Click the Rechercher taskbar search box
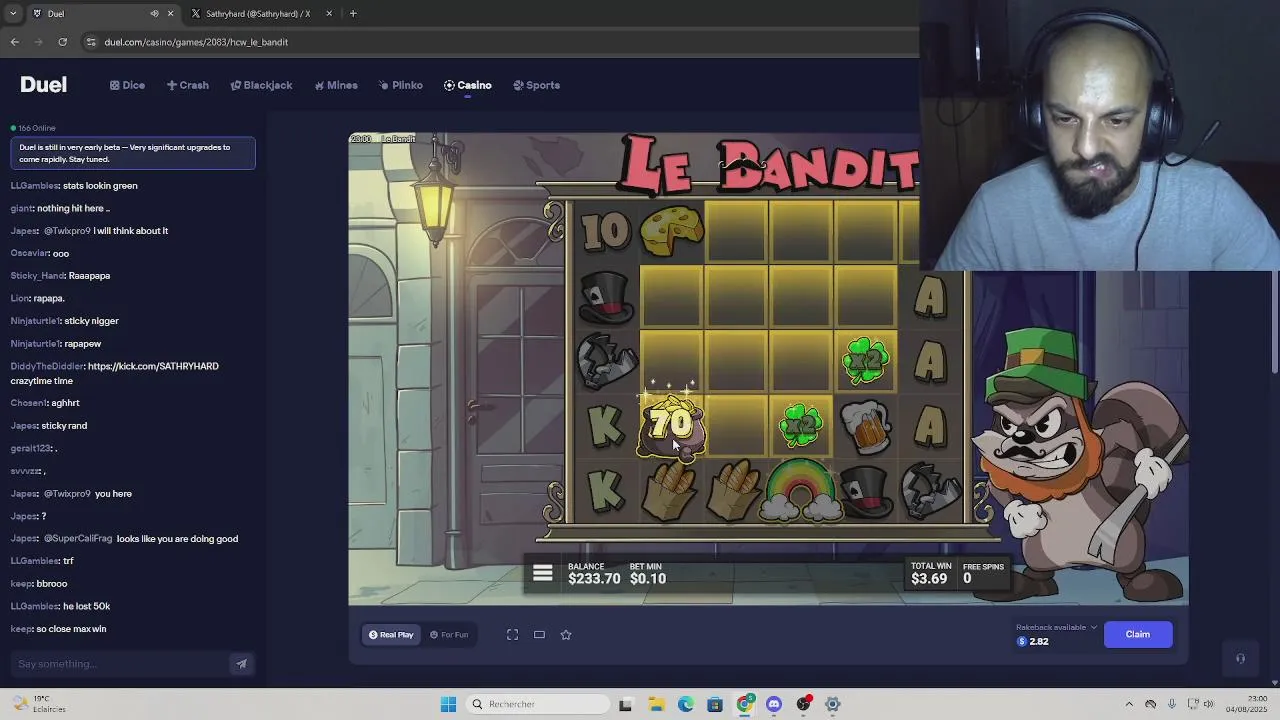1280x720 pixels. pos(540,704)
